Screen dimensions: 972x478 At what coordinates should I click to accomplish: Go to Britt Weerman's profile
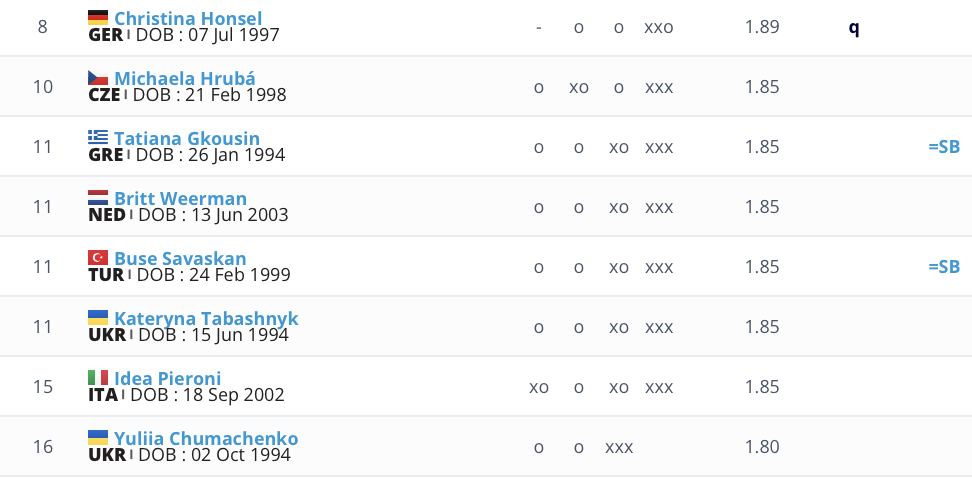180,198
